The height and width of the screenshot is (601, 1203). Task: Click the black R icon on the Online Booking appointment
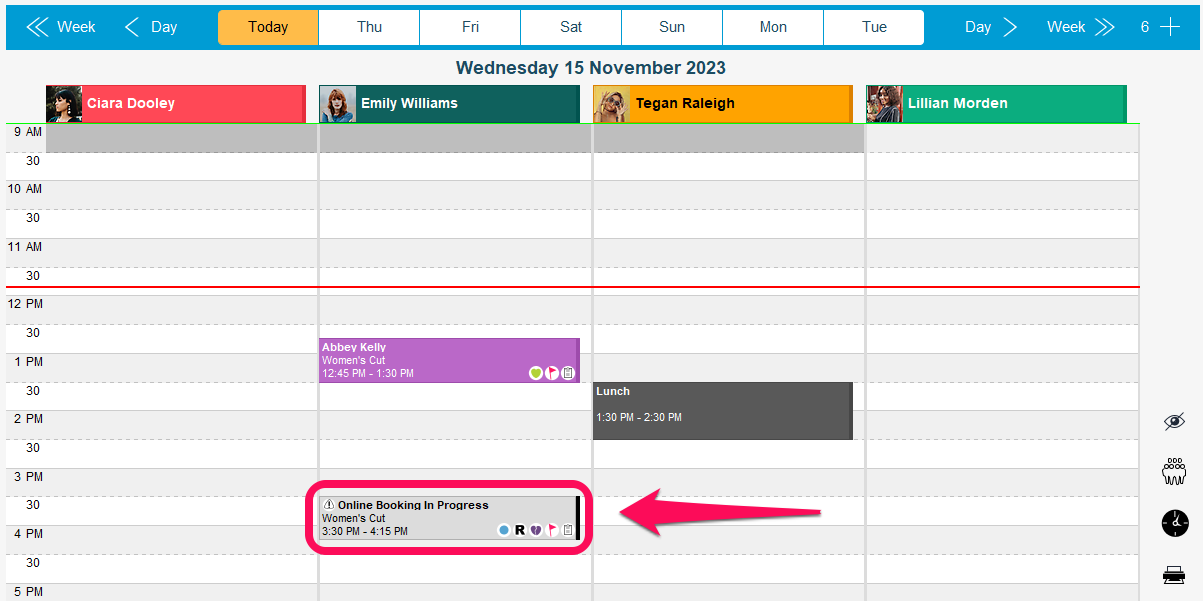[x=520, y=530]
